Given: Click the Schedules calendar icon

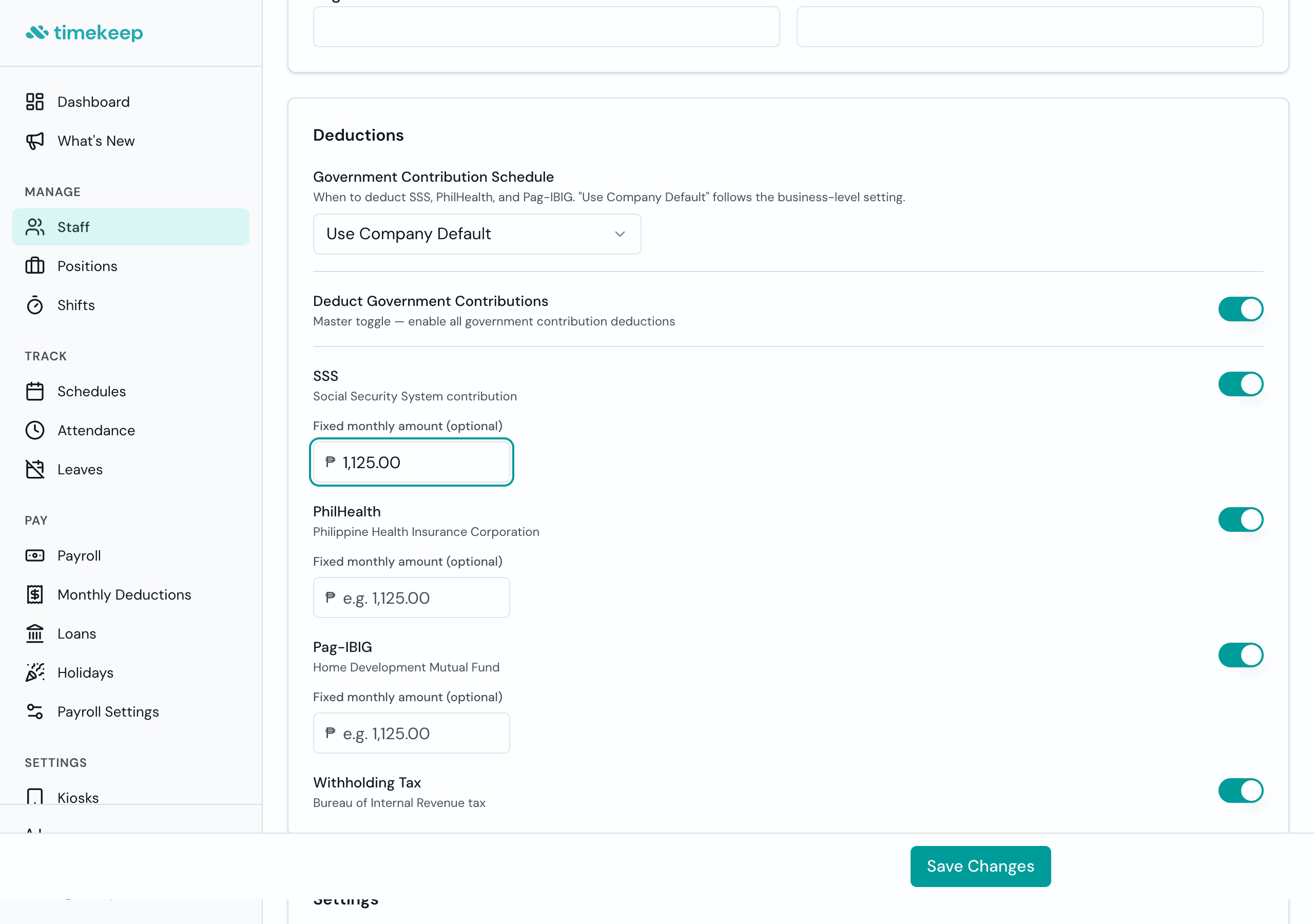Looking at the screenshot, I should click(x=35, y=392).
